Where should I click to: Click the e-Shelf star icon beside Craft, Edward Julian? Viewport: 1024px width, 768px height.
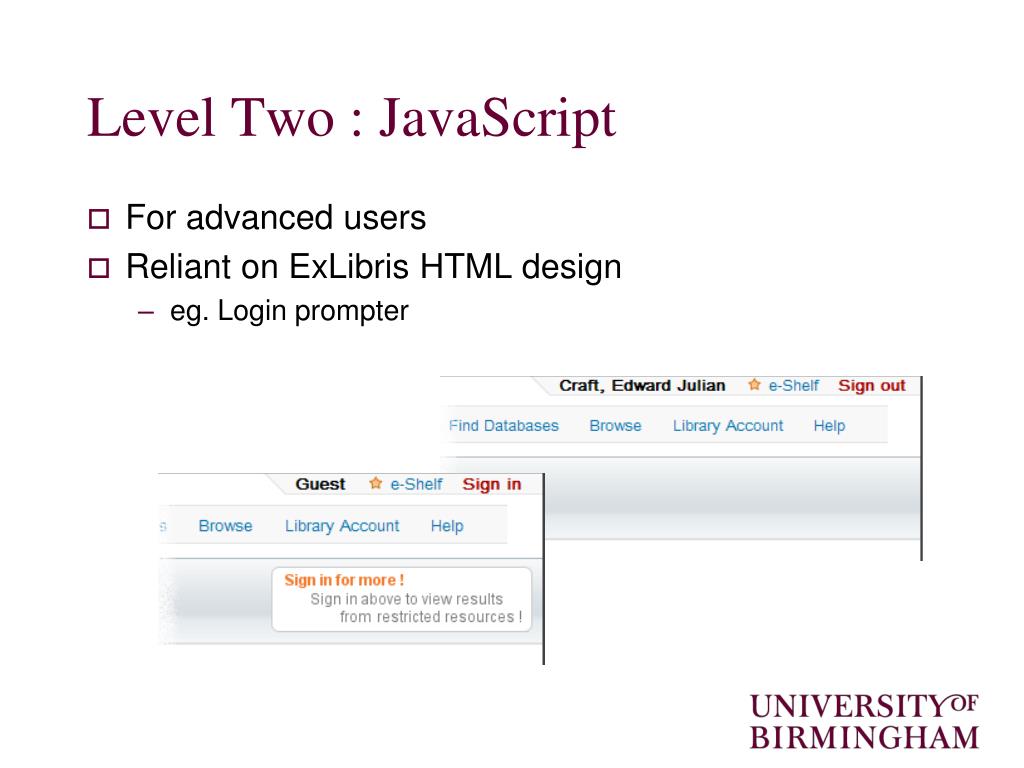click(754, 385)
